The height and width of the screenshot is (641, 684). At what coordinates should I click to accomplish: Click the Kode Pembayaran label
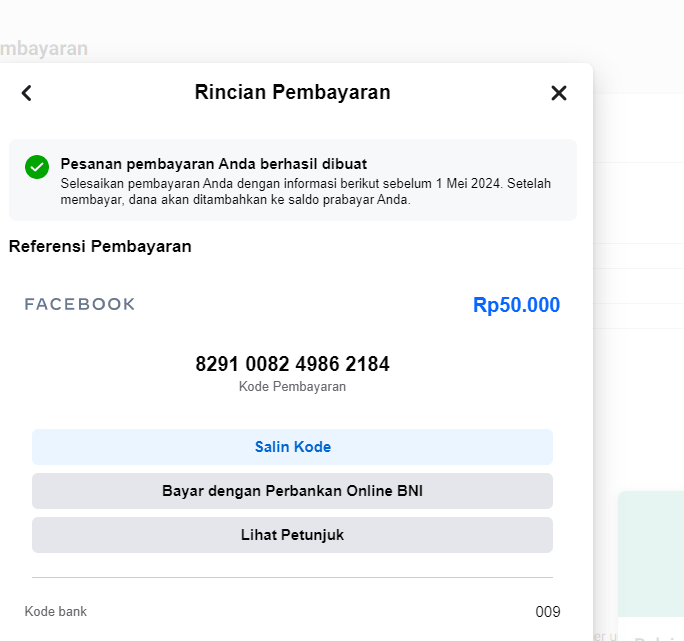click(292, 386)
